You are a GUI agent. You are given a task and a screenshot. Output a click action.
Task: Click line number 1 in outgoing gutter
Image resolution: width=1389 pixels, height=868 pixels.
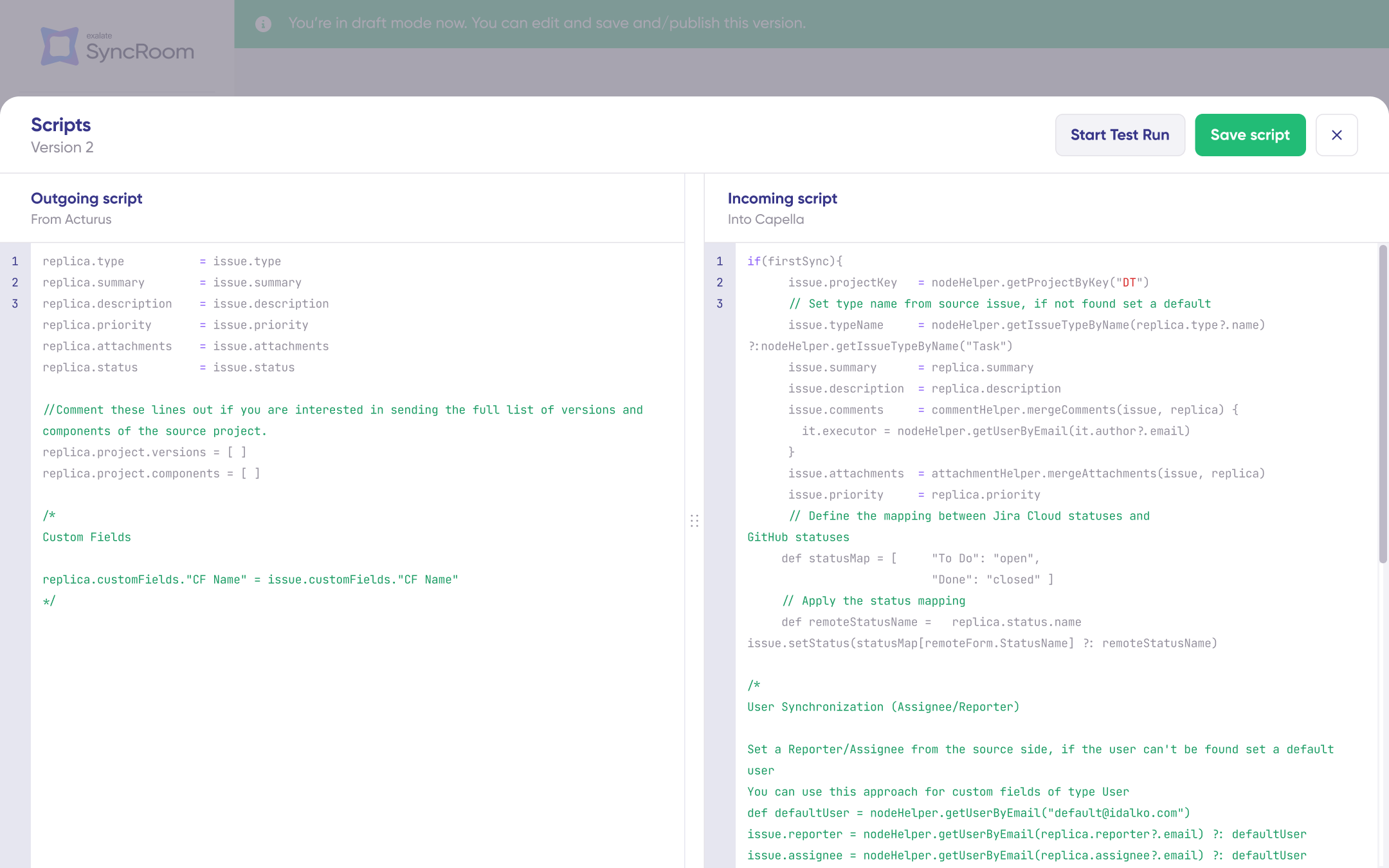(15, 261)
